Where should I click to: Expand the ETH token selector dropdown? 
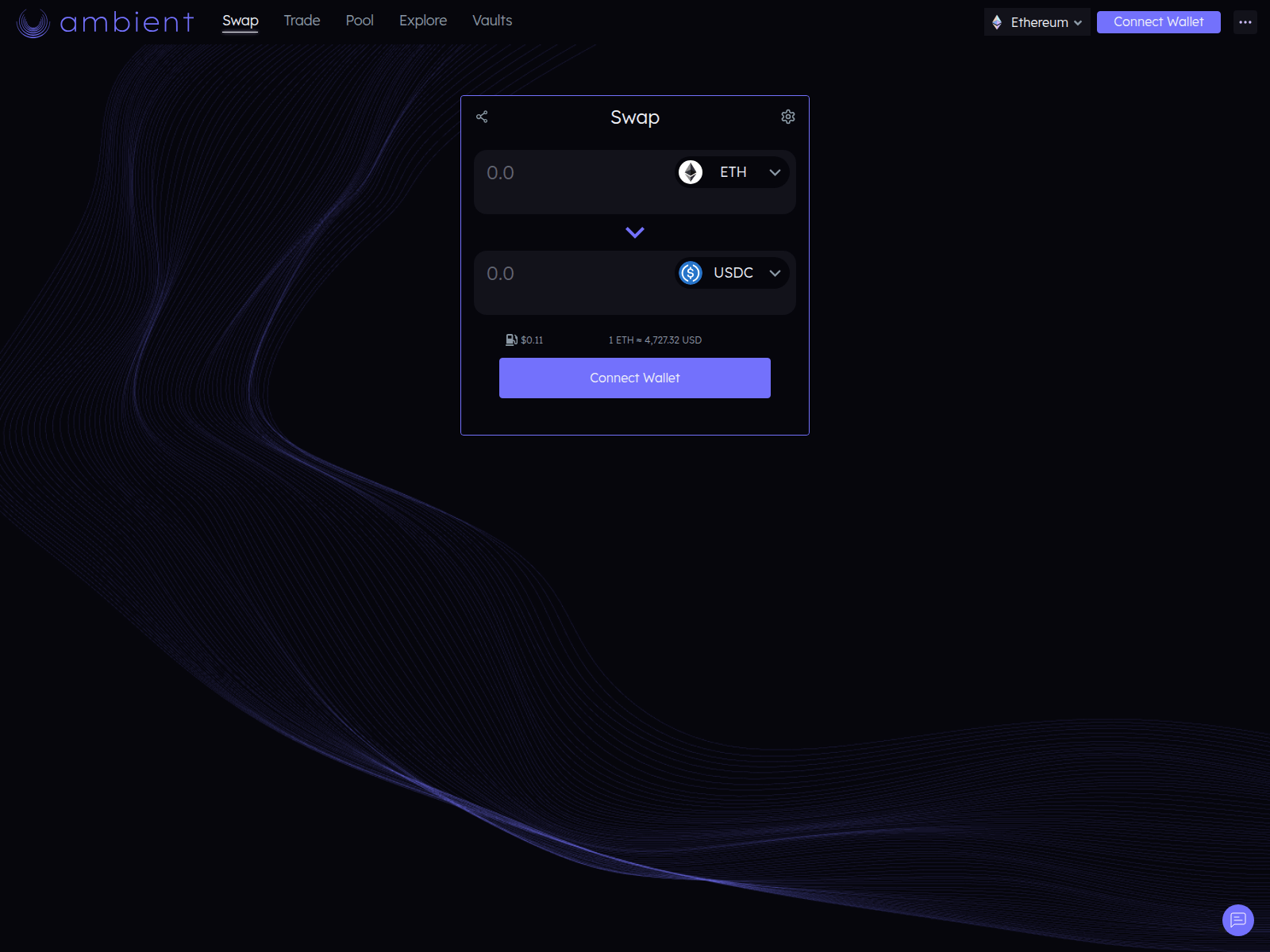click(775, 172)
